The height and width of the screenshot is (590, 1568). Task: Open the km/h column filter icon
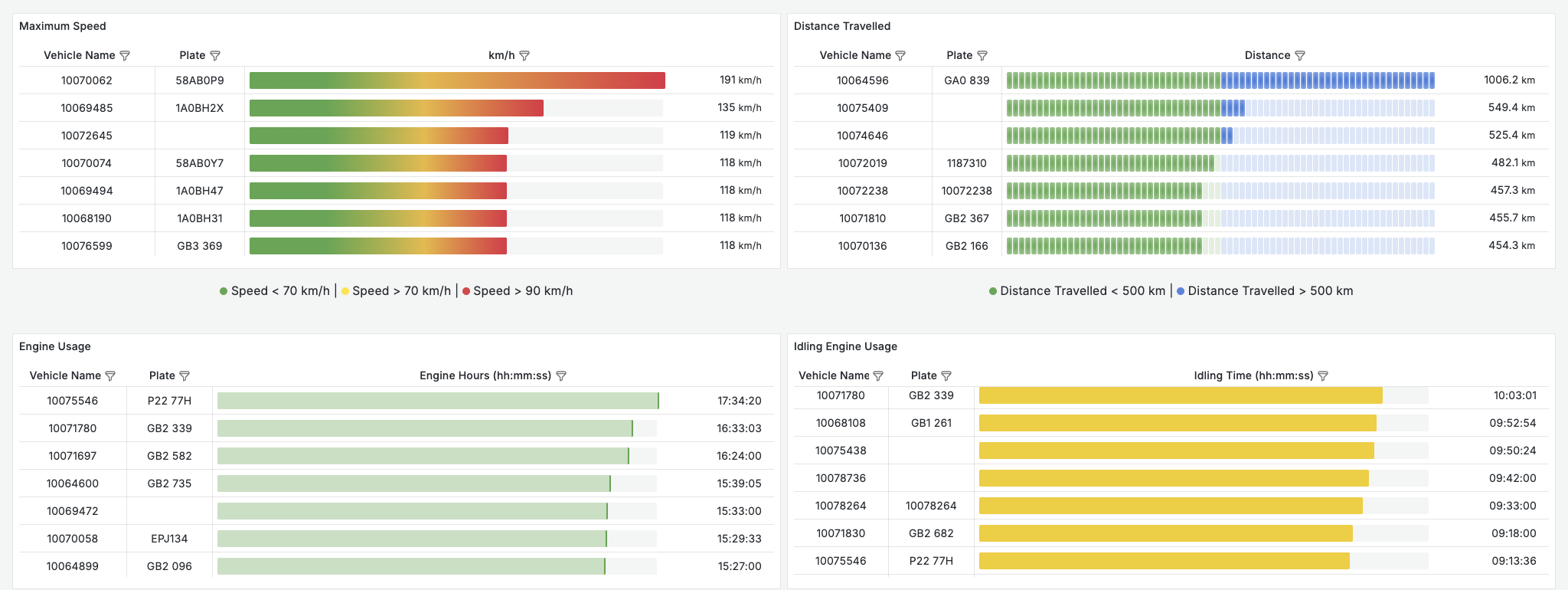(524, 56)
